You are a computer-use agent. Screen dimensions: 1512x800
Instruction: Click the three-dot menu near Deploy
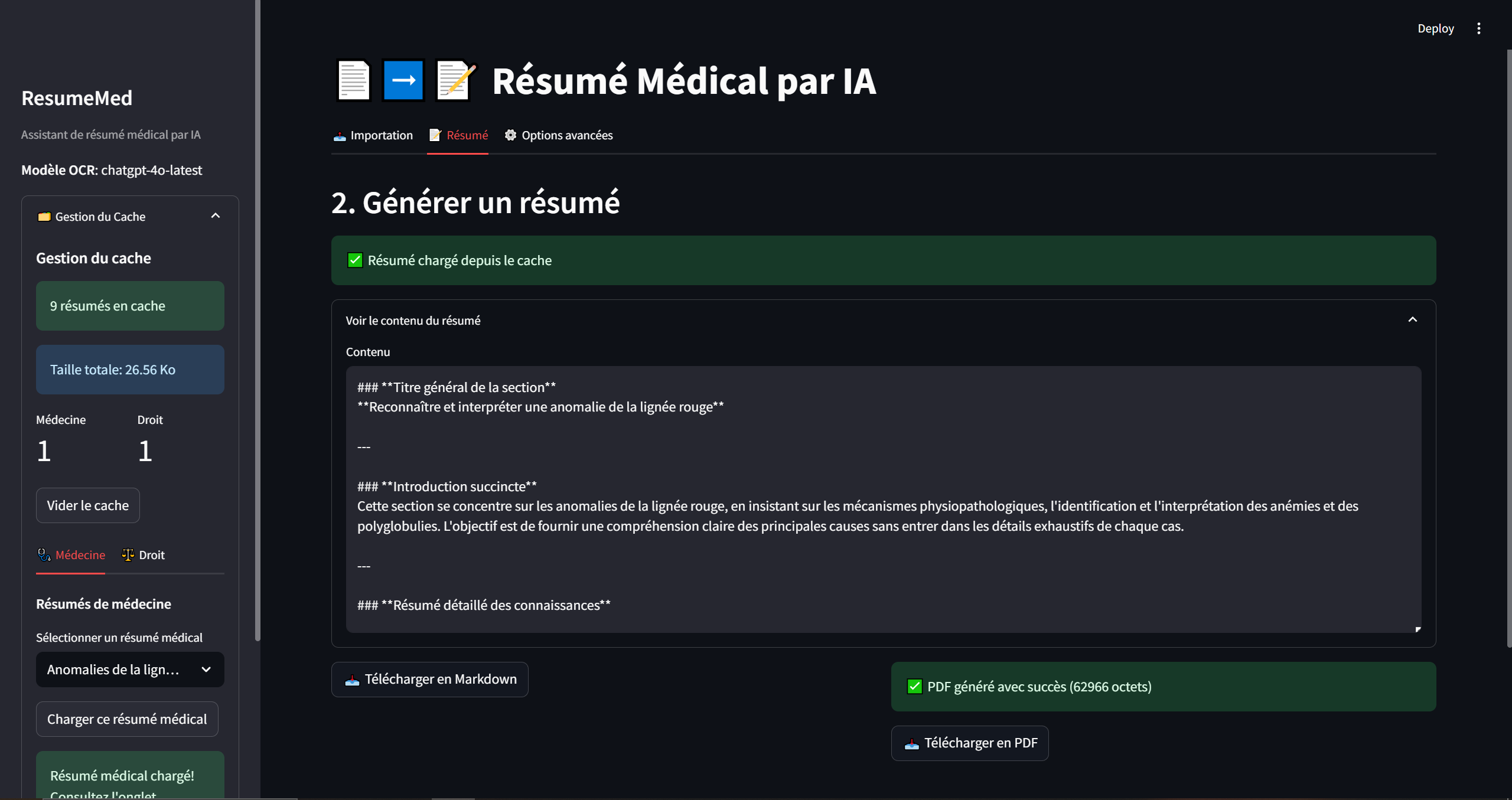pos(1479,28)
